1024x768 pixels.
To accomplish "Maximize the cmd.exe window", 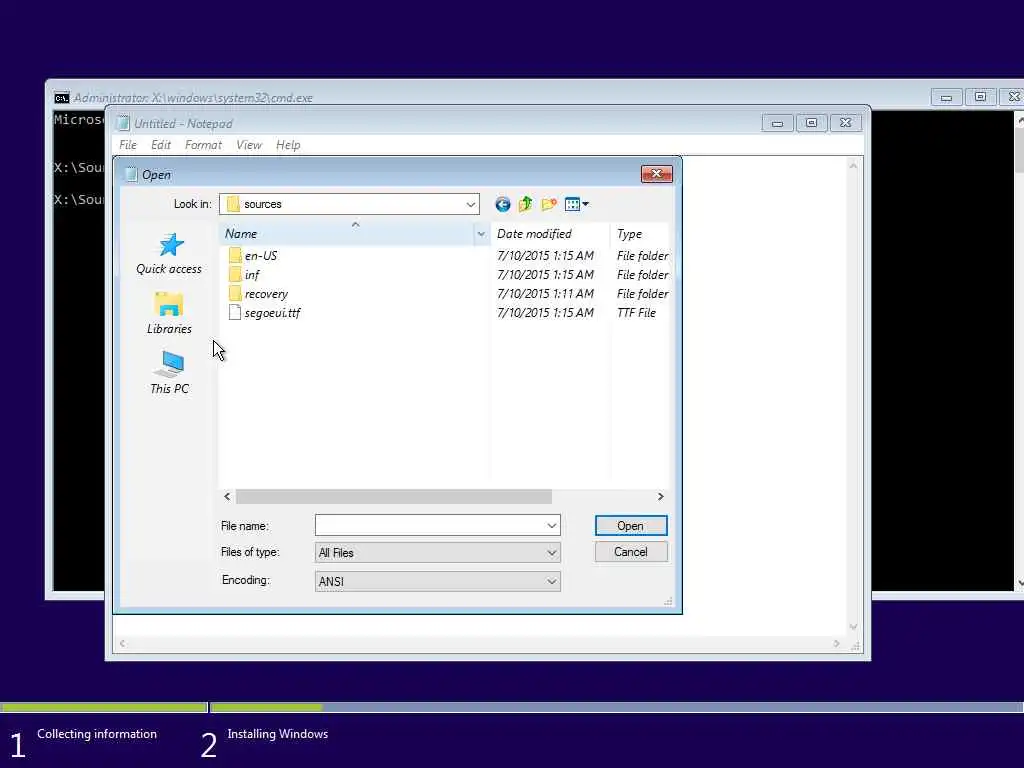I will click(980, 98).
